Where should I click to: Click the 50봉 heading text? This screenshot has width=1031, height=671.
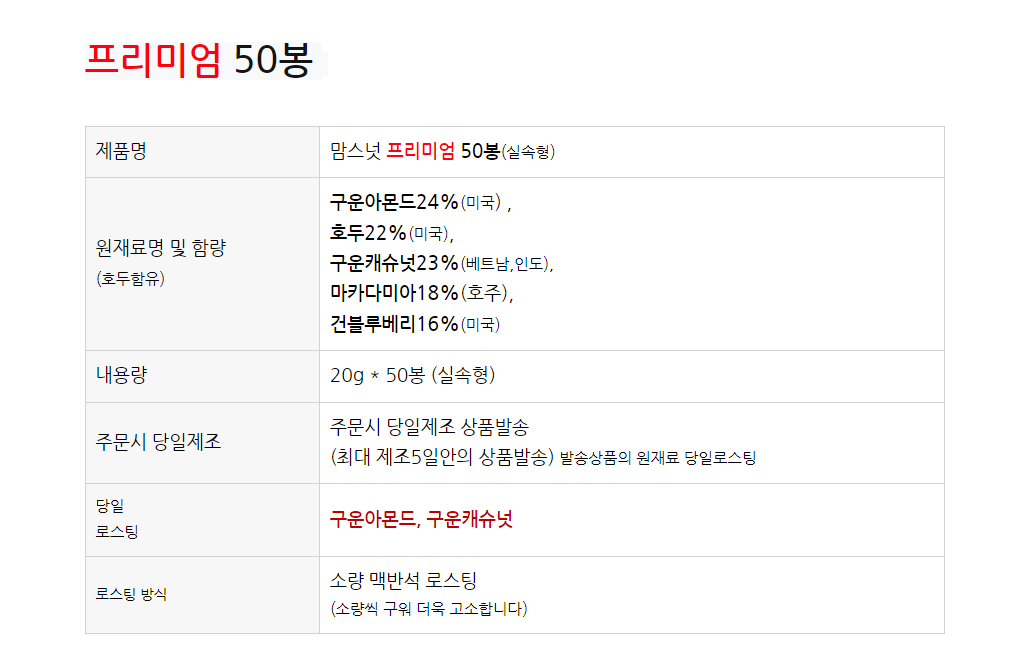click(x=273, y=60)
